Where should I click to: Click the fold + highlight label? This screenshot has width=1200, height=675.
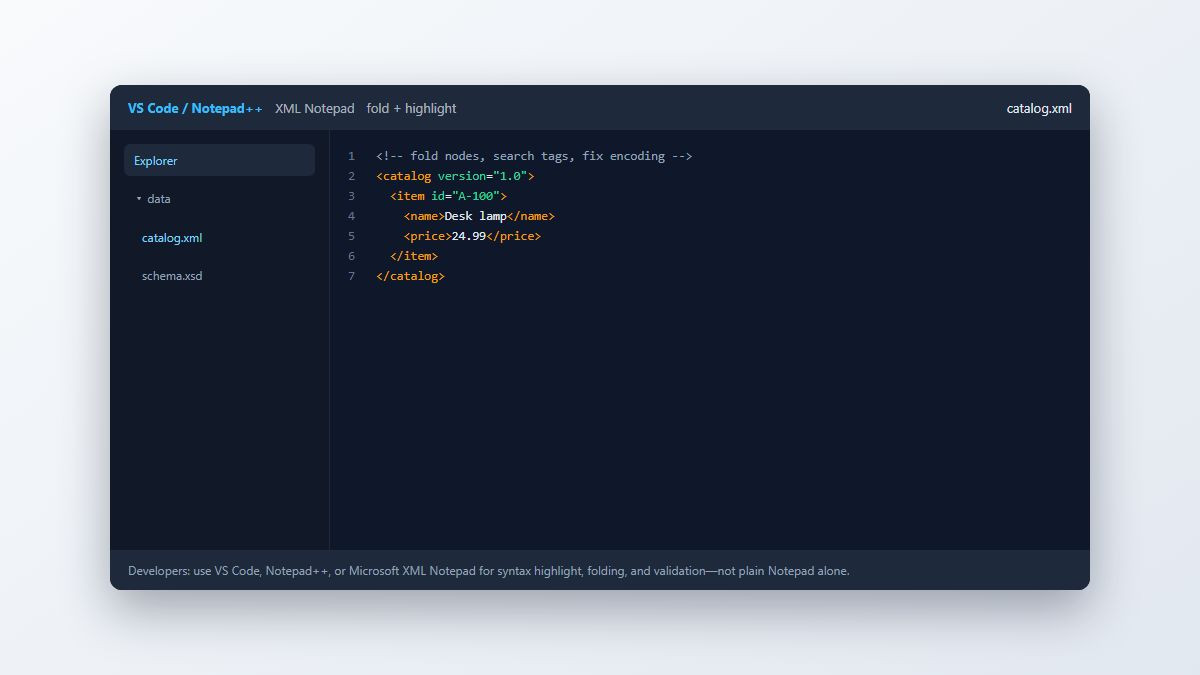(411, 108)
